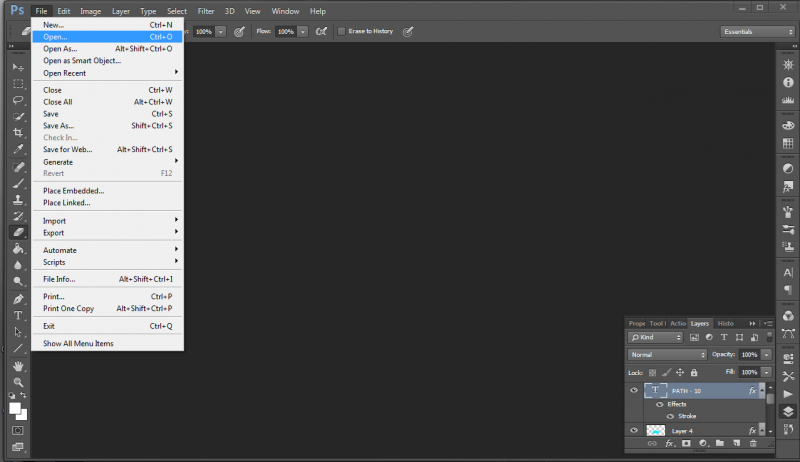Screen dimensions: 800x462
Task: Enable the Erase to History checkbox
Action: (x=341, y=31)
